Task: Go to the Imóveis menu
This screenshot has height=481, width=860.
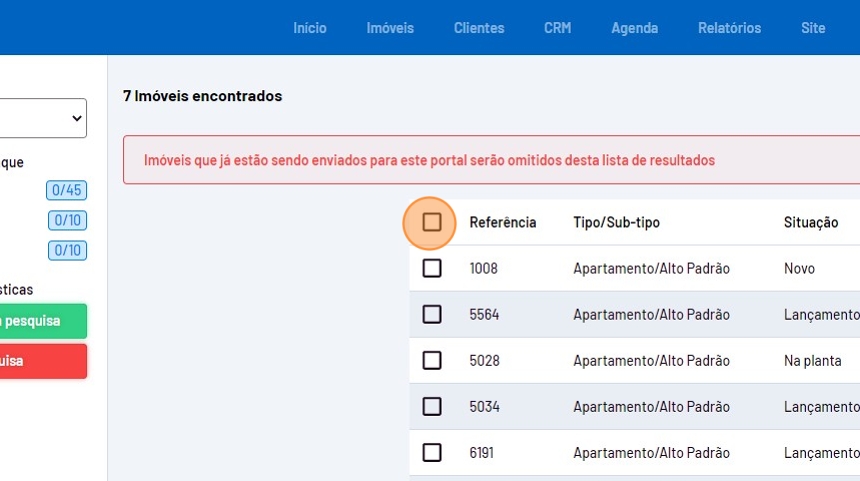Action: click(390, 28)
